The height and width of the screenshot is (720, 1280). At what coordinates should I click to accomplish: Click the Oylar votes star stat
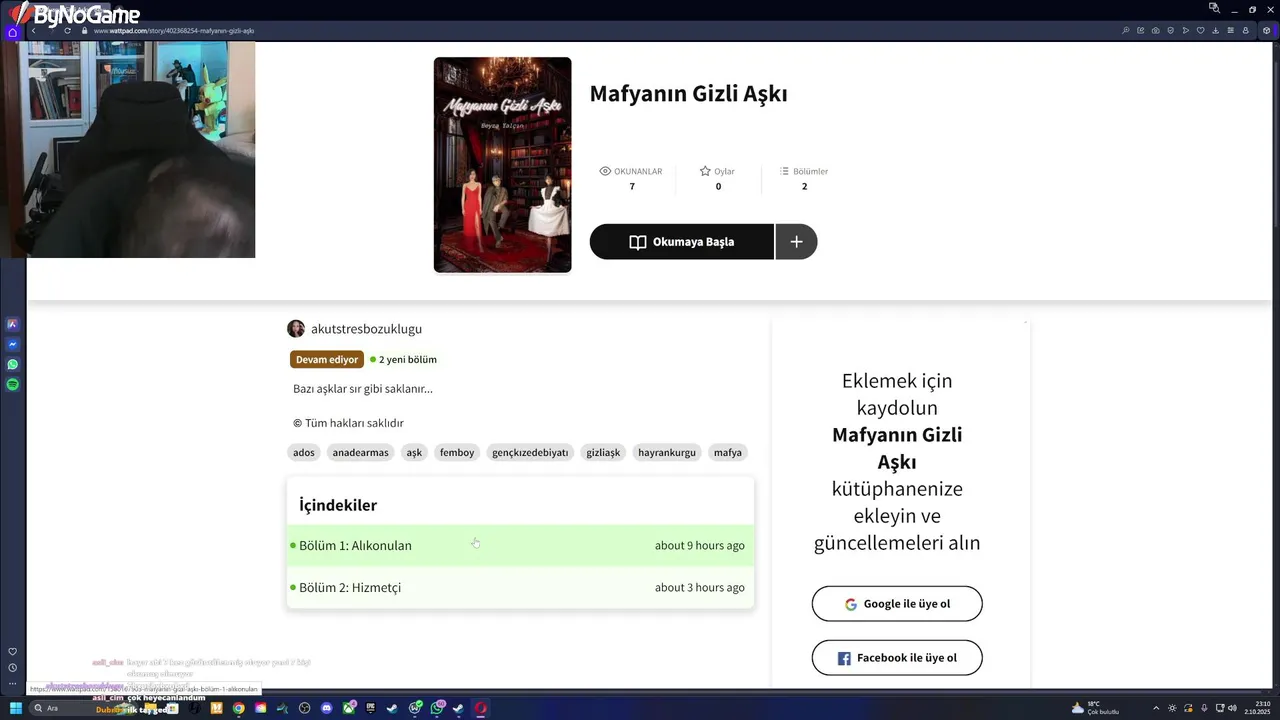pos(717,178)
